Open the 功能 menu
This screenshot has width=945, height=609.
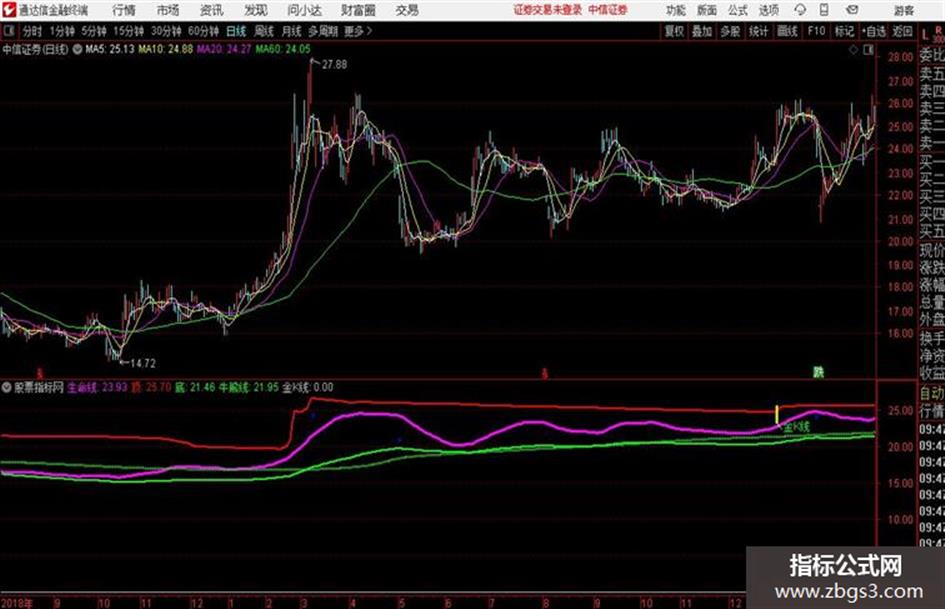[676, 10]
